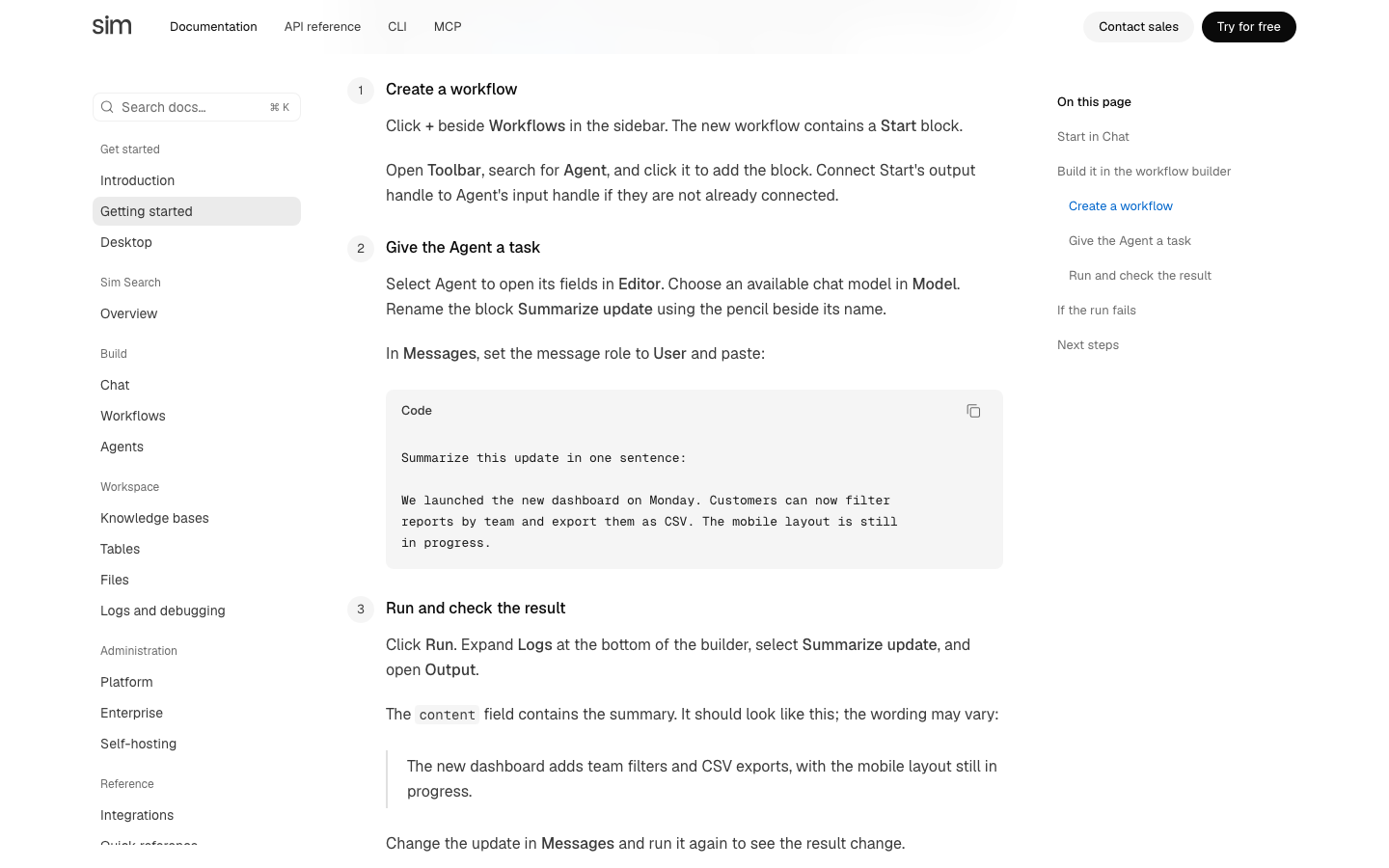Go to the Workflows docs page

point(197,416)
